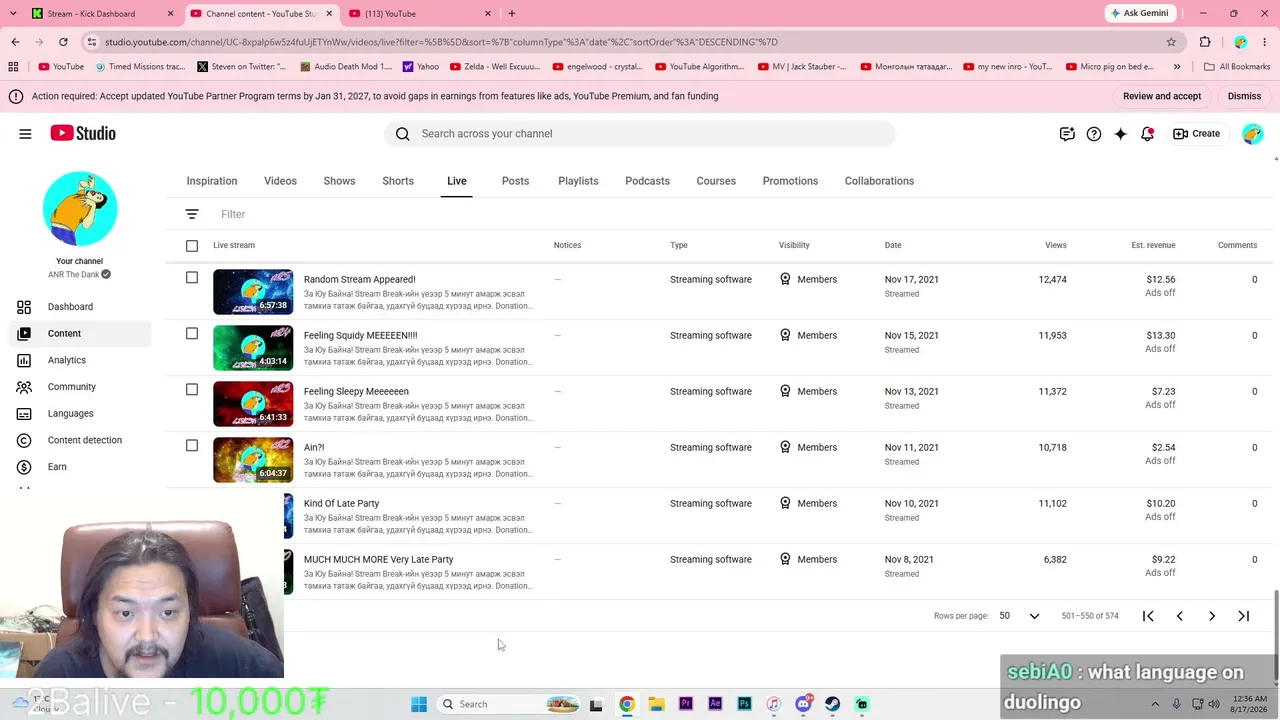Click the Create button
The width and height of the screenshot is (1280, 720).
(1197, 134)
